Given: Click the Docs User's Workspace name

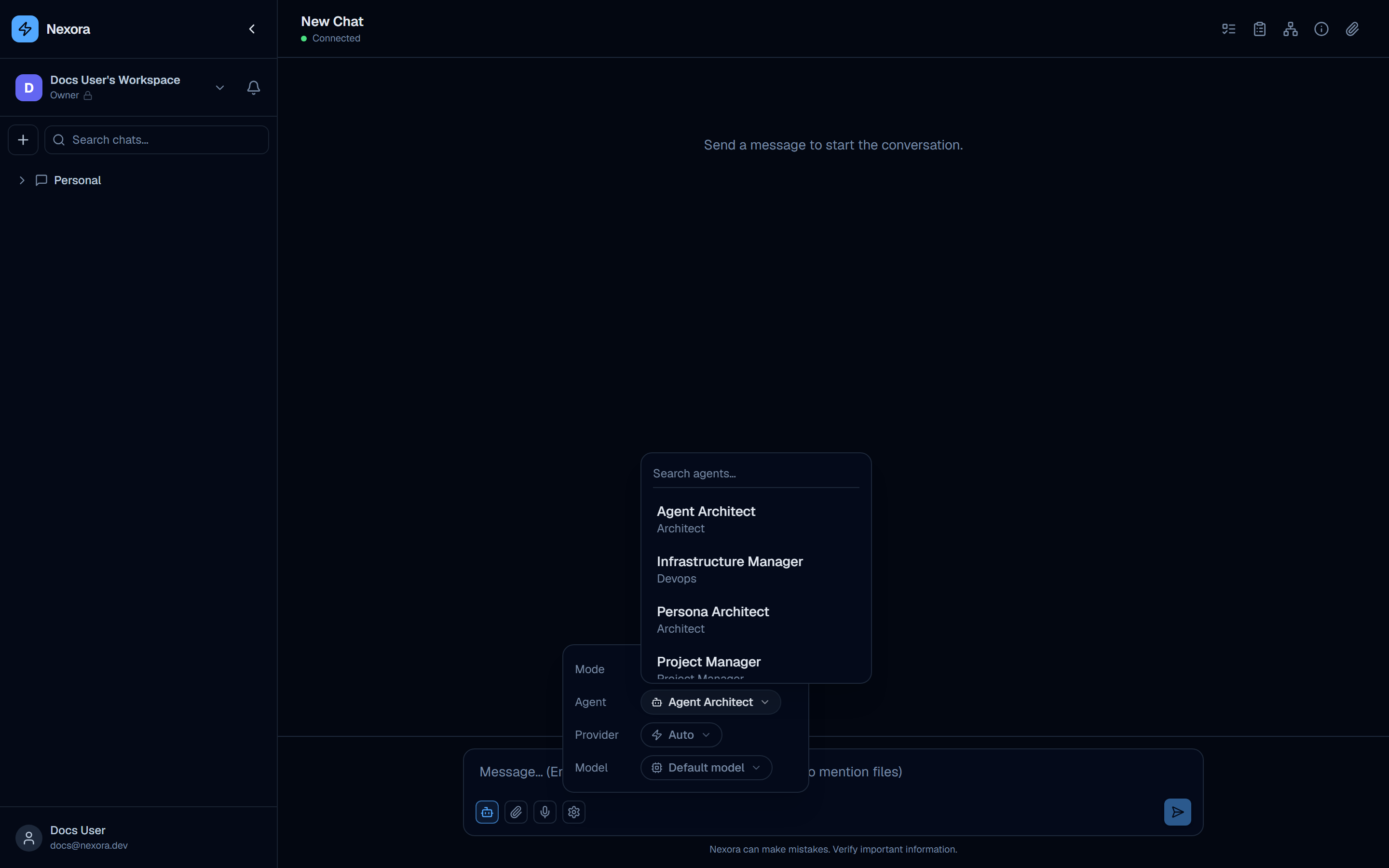Looking at the screenshot, I should tap(115, 80).
